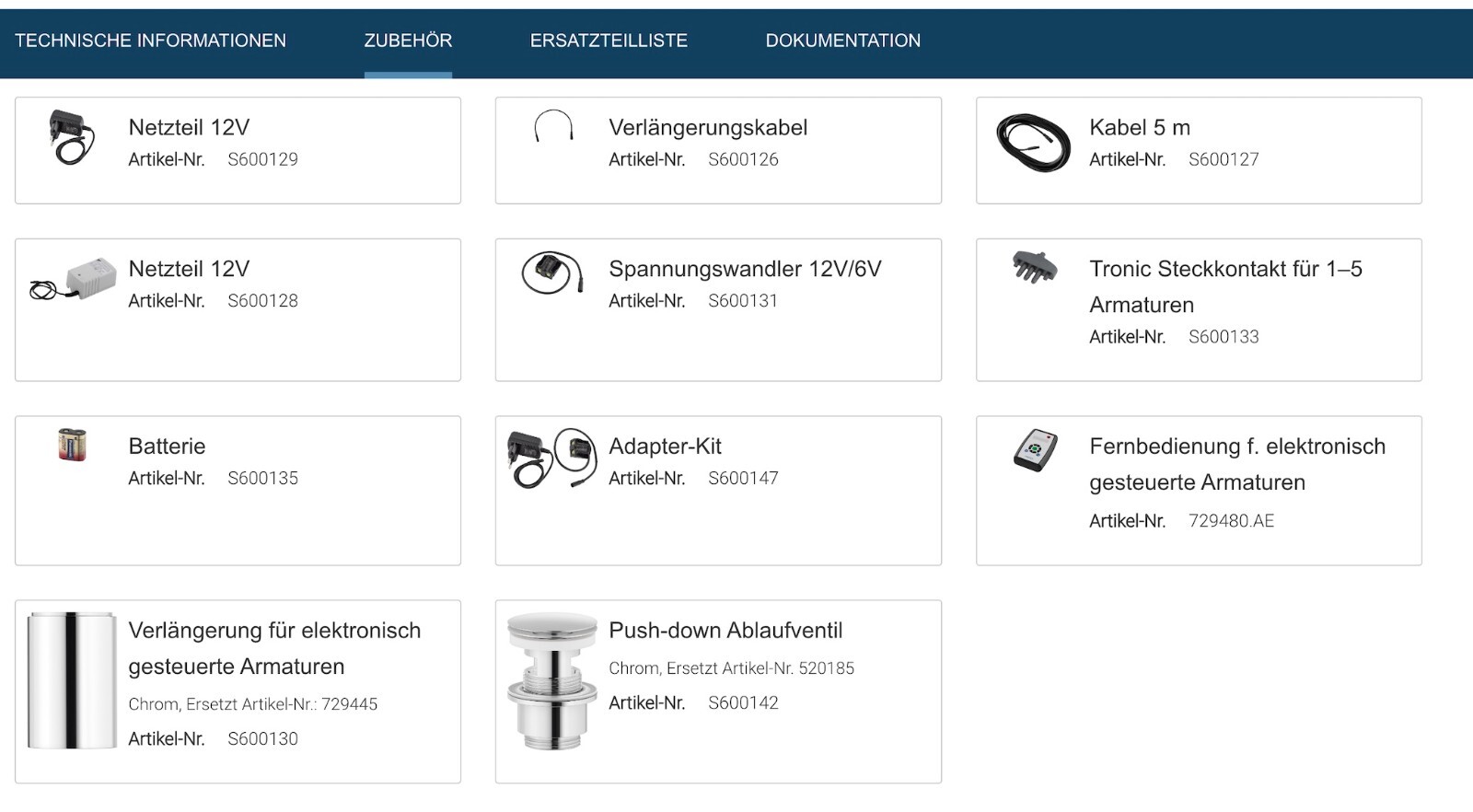Open the Fernbedienung f. elektronisch gesteuerte Armaturen title
Viewport: 1473px width, 812px height.
click(x=1237, y=464)
